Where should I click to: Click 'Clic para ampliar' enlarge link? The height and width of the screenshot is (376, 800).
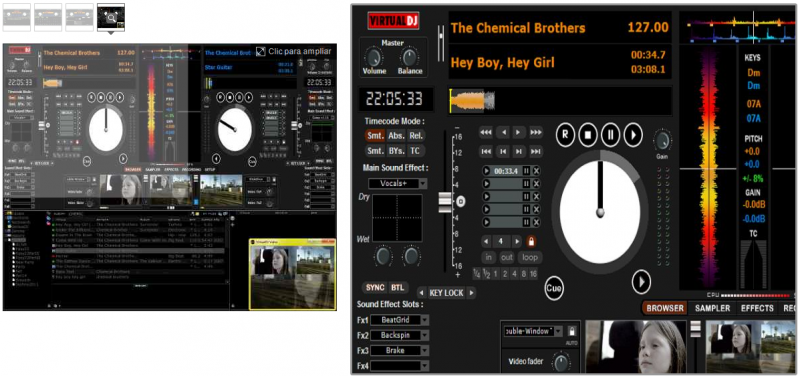[293, 51]
